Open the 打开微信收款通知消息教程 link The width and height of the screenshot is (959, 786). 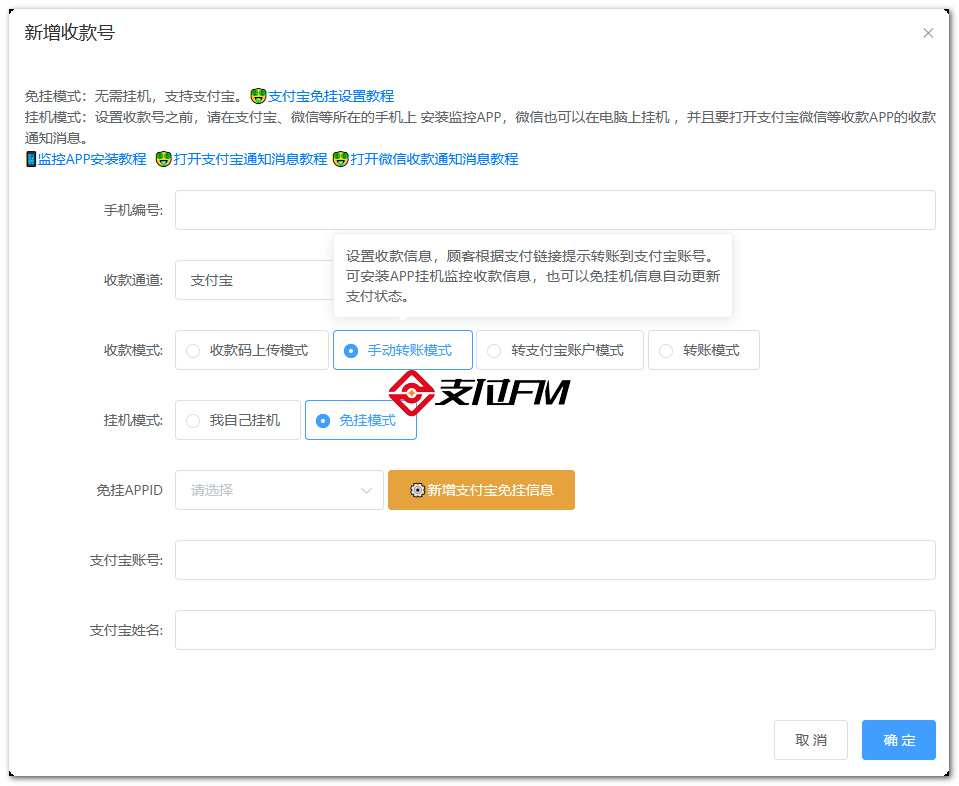tap(434, 159)
